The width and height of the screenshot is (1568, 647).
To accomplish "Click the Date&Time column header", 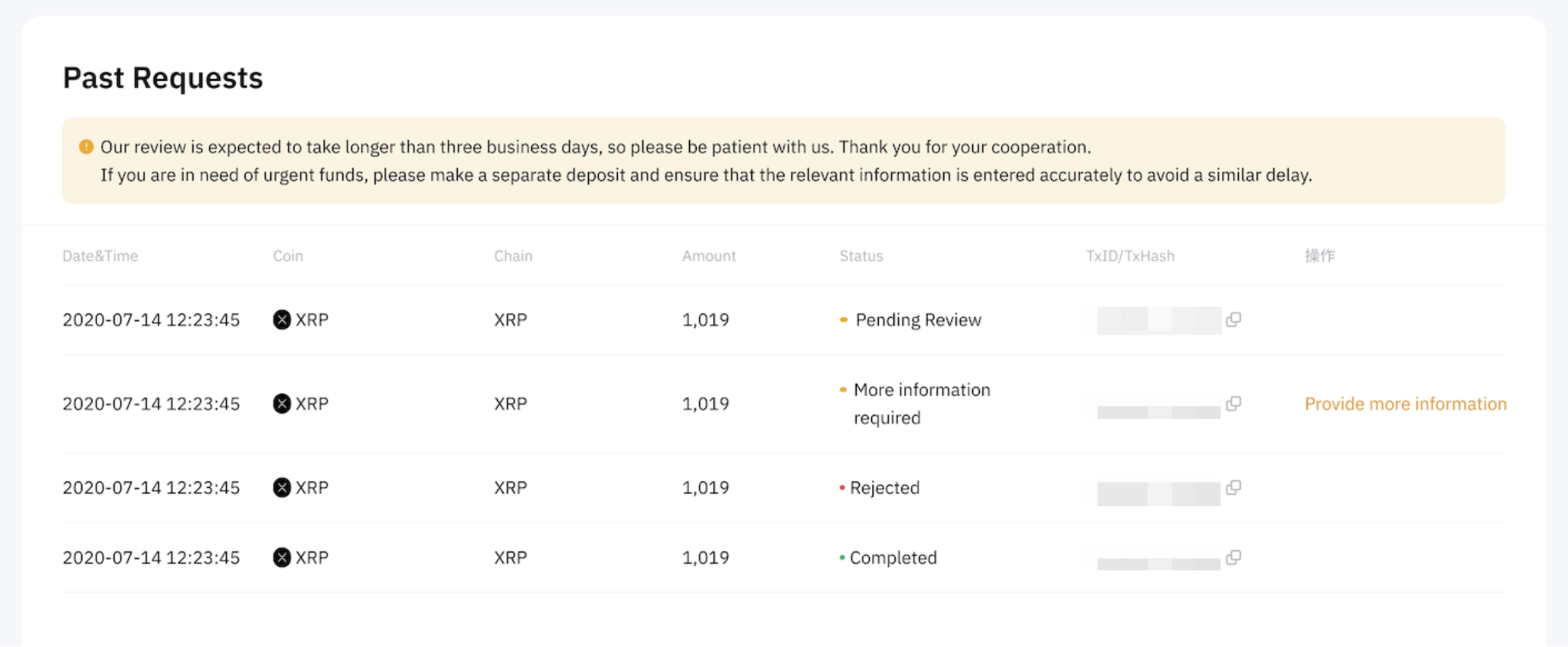I will tap(100, 256).
